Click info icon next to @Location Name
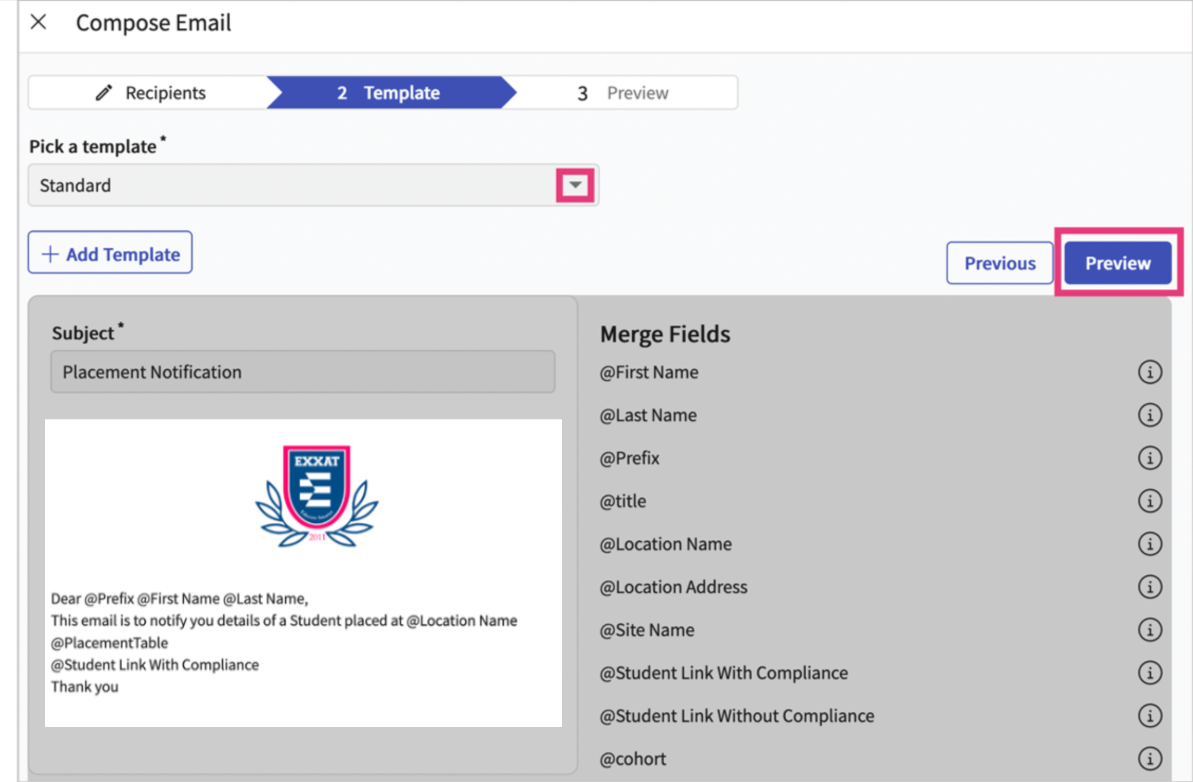 [x=1150, y=545]
